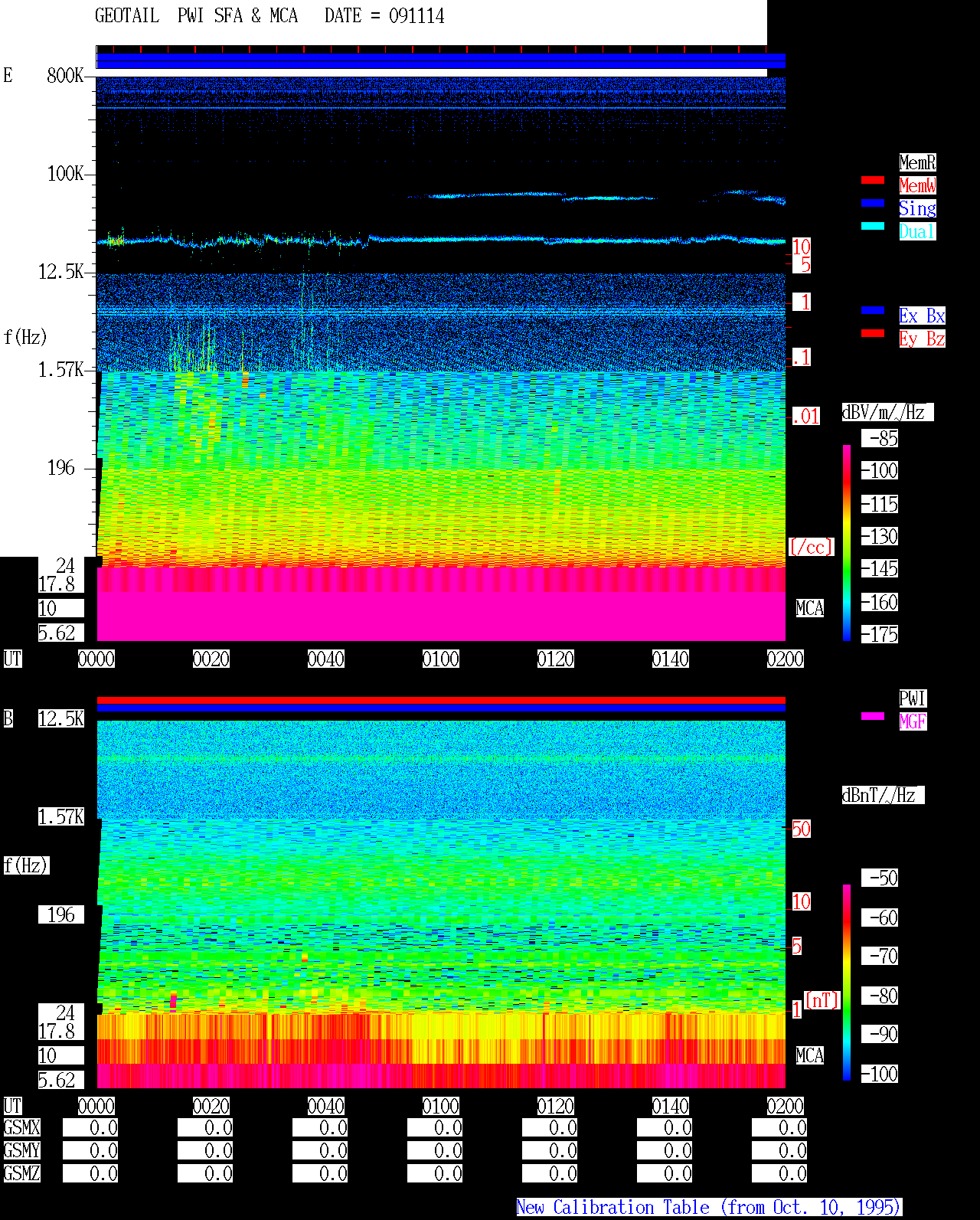The image size is (980, 1220).
Task: Click the E panel 1.57K frequency label
Action: 61,370
